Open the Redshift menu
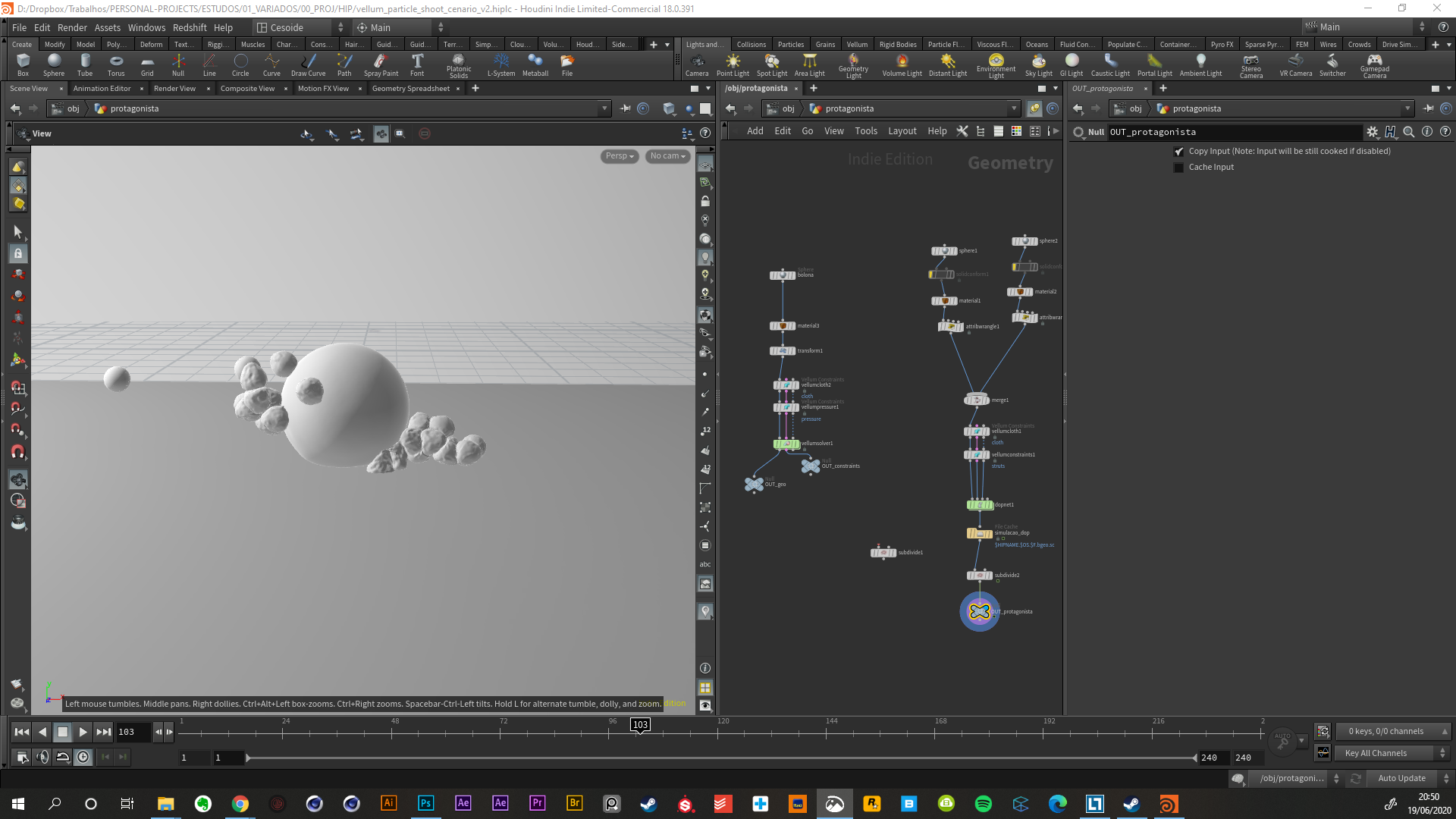This screenshot has width=1456, height=819. coord(189,27)
